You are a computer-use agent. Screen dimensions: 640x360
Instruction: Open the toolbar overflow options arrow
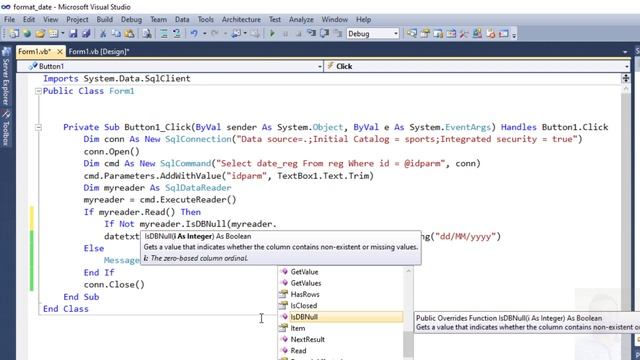click(x=514, y=35)
